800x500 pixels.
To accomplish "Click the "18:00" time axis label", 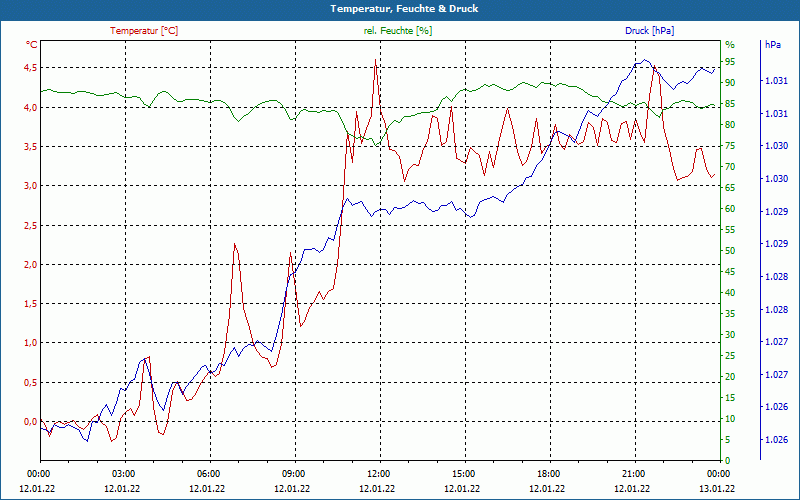I will click(x=547, y=473).
